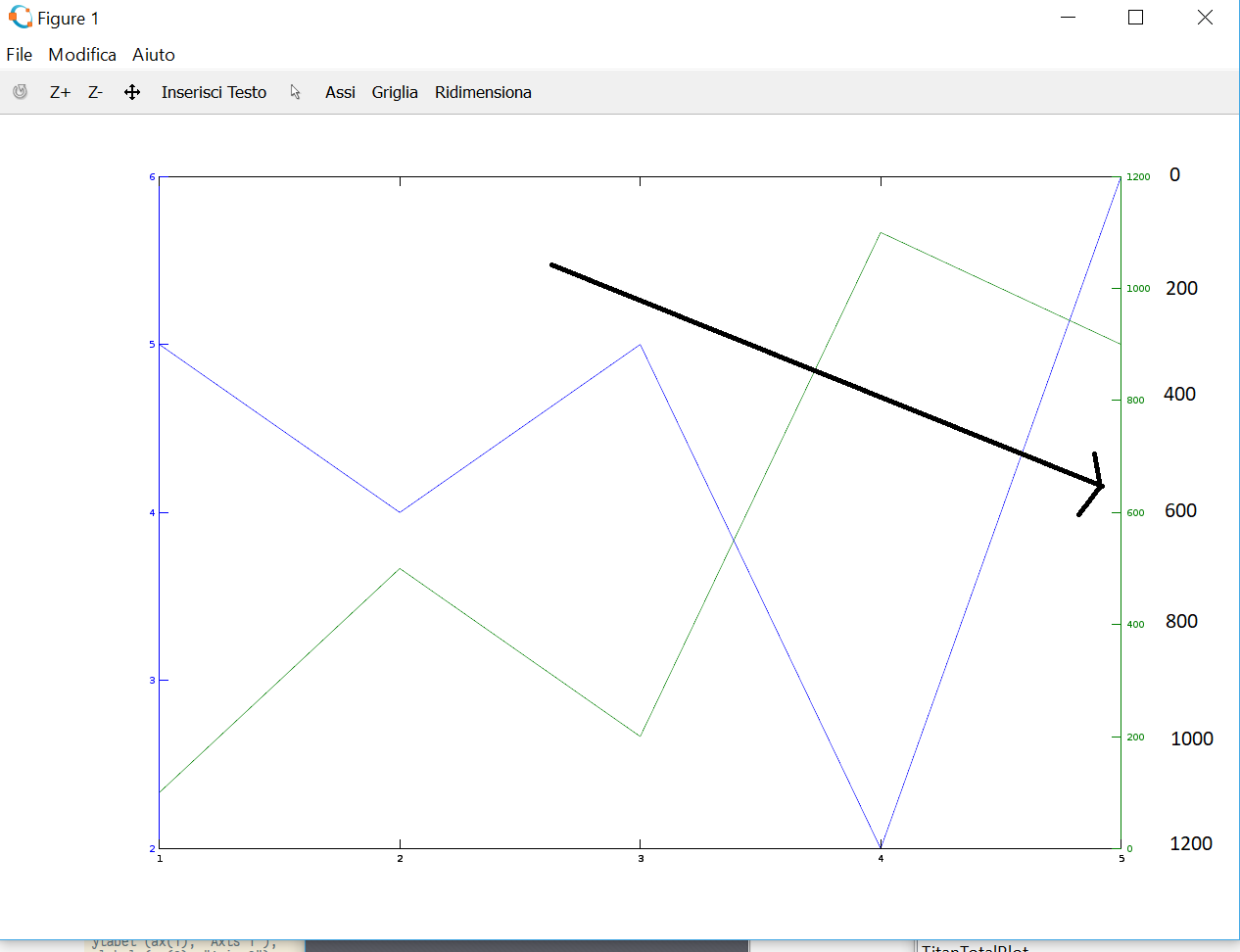The width and height of the screenshot is (1240, 952).
Task: Open the File menu
Action: click(19, 55)
